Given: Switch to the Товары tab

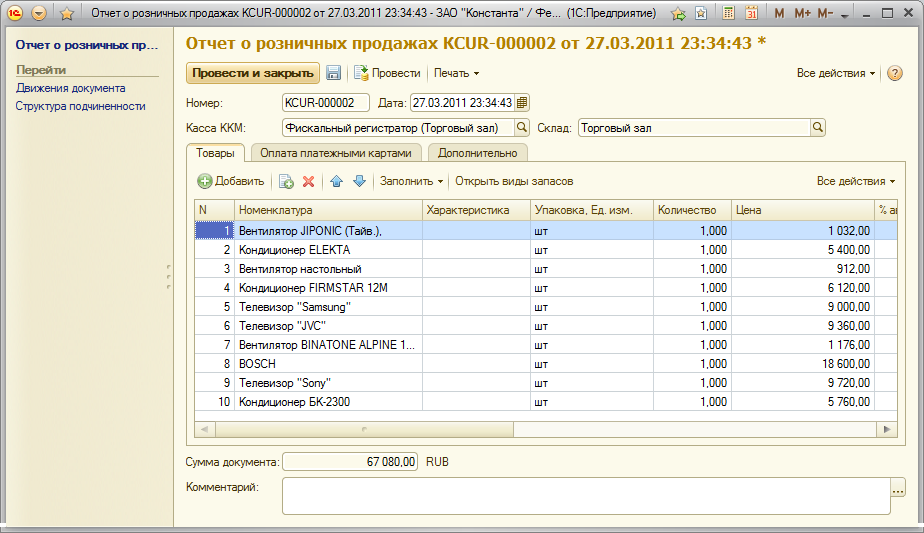Looking at the screenshot, I should click(215, 153).
